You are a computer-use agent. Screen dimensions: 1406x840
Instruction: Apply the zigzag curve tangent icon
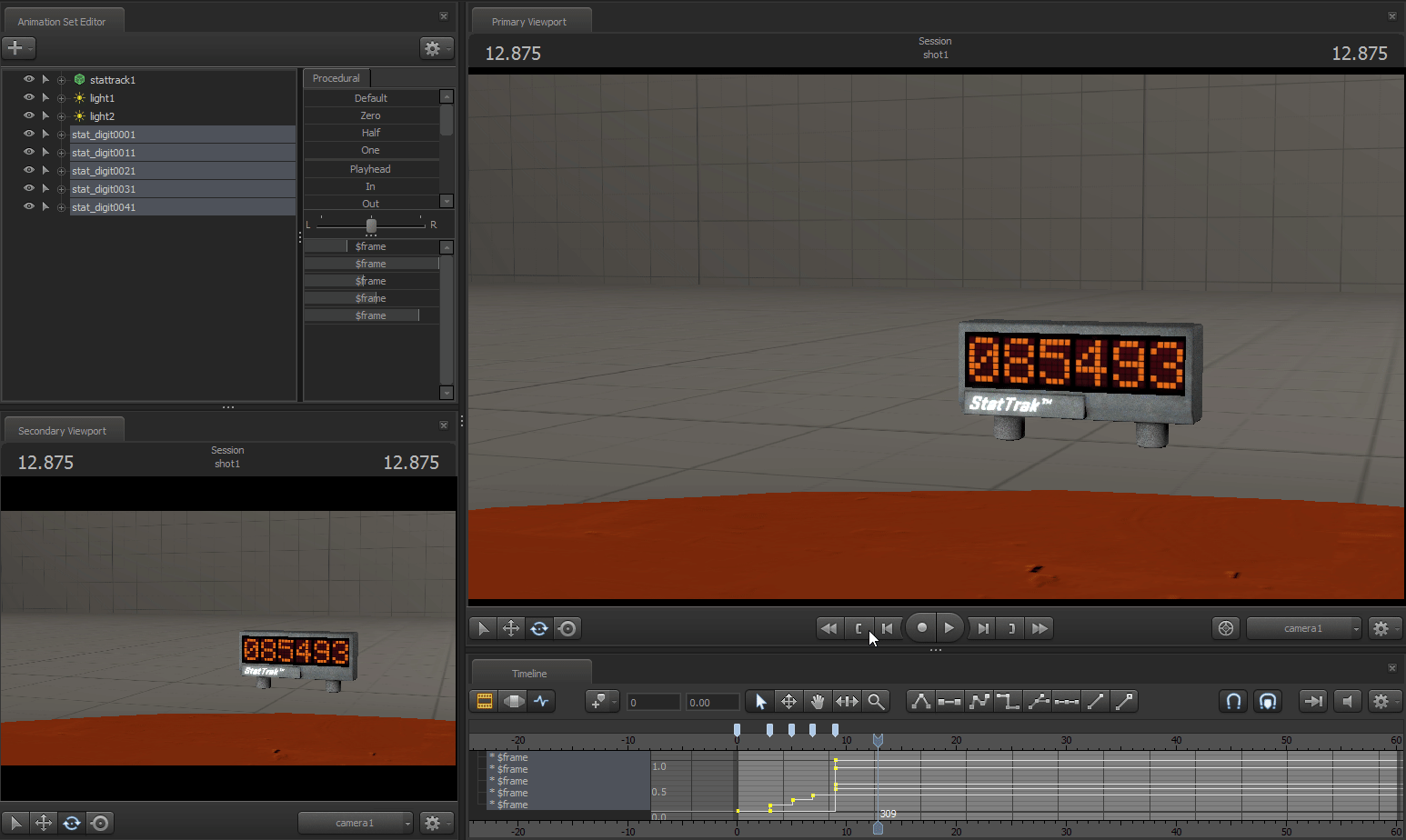(979, 701)
